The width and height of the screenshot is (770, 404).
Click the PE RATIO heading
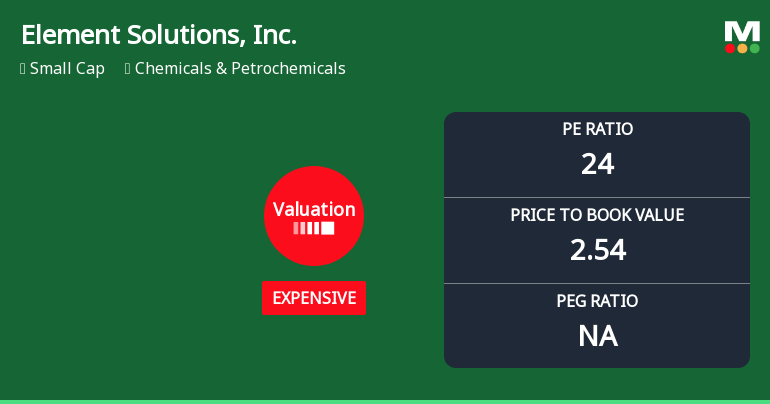point(597,129)
